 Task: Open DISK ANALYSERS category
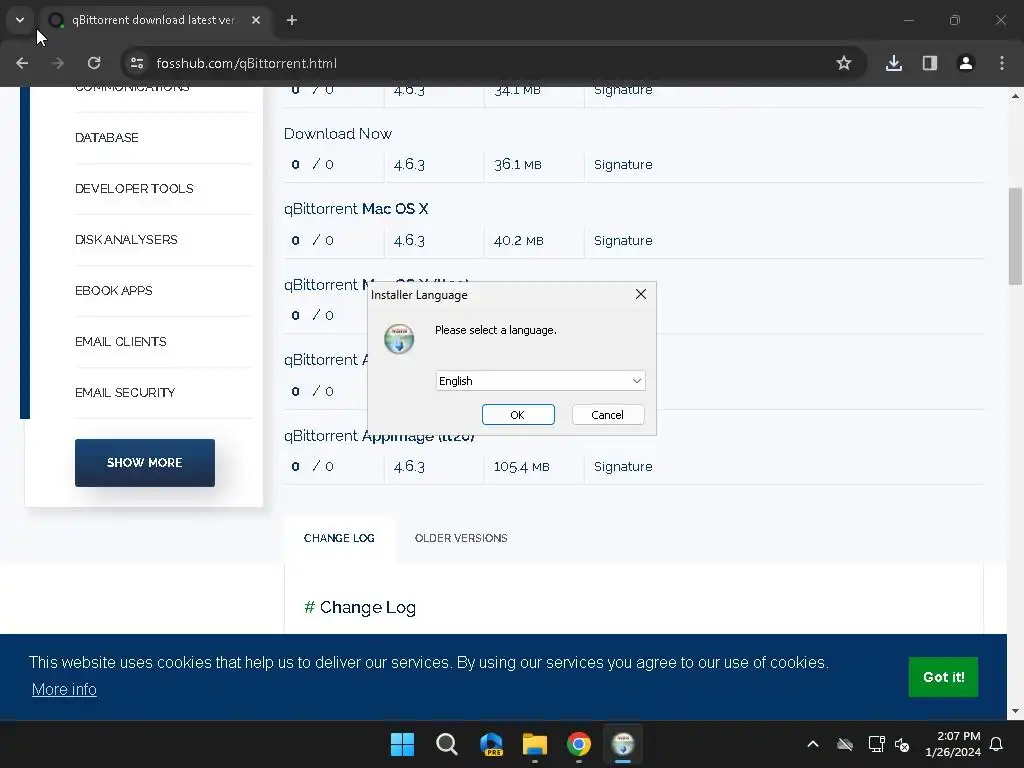click(x=126, y=240)
